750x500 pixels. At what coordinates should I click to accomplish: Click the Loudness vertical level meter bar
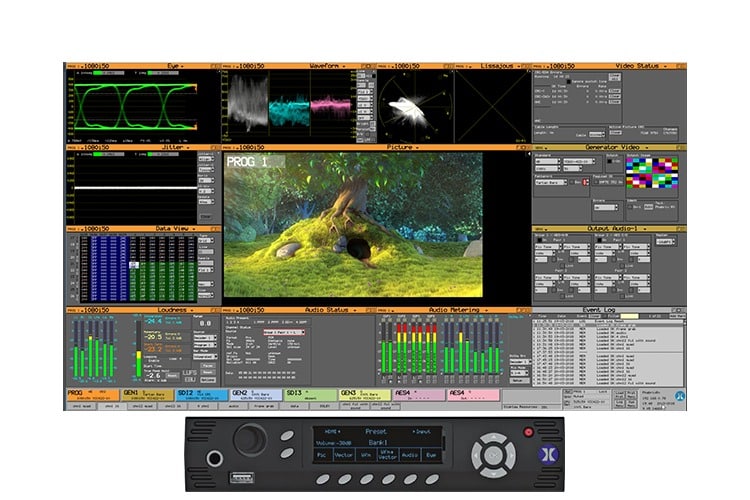pyautogui.click(x=139, y=349)
